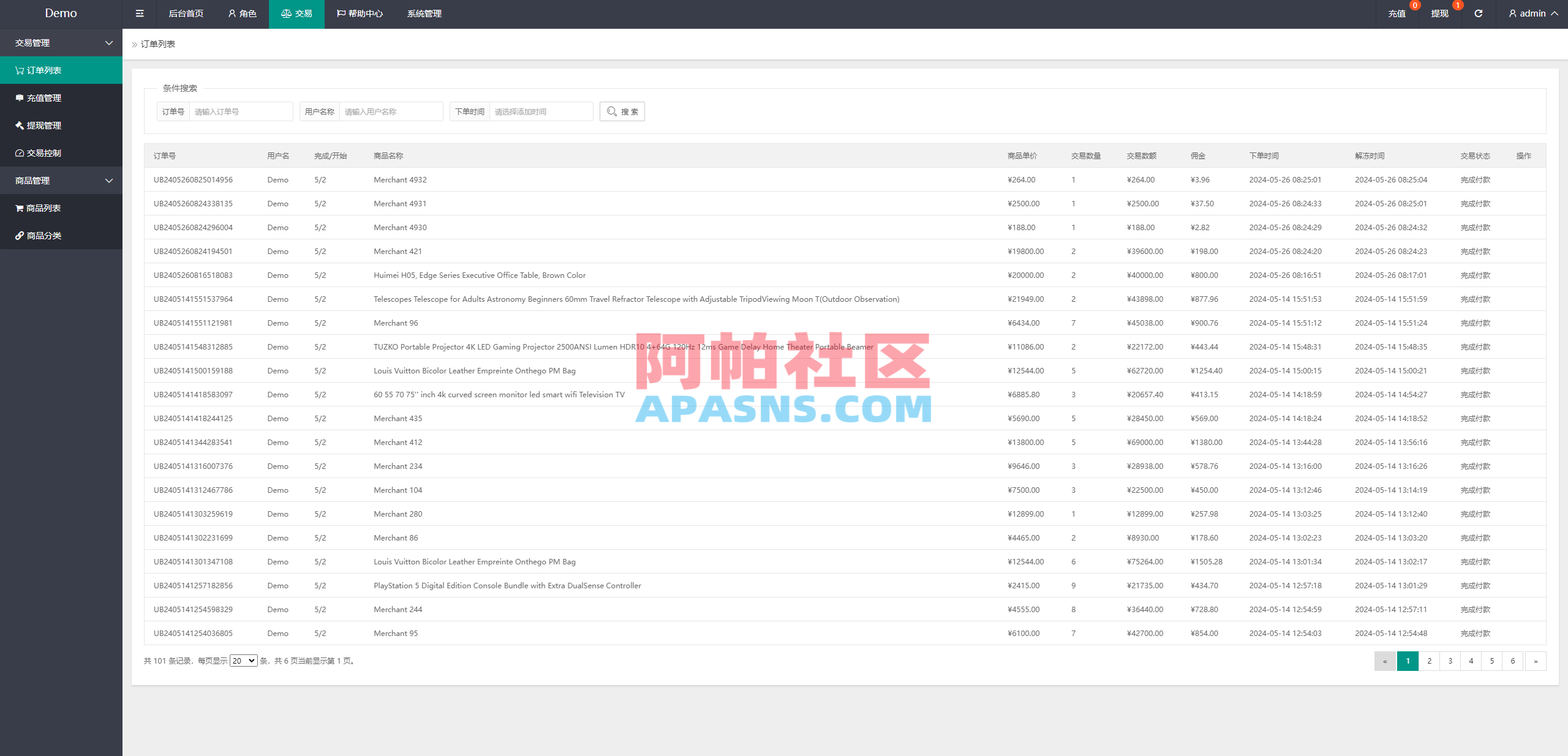Image resolution: width=1568 pixels, height=756 pixels.
Task: Select the 角色 person icon in navbar
Action: coord(232,13)
